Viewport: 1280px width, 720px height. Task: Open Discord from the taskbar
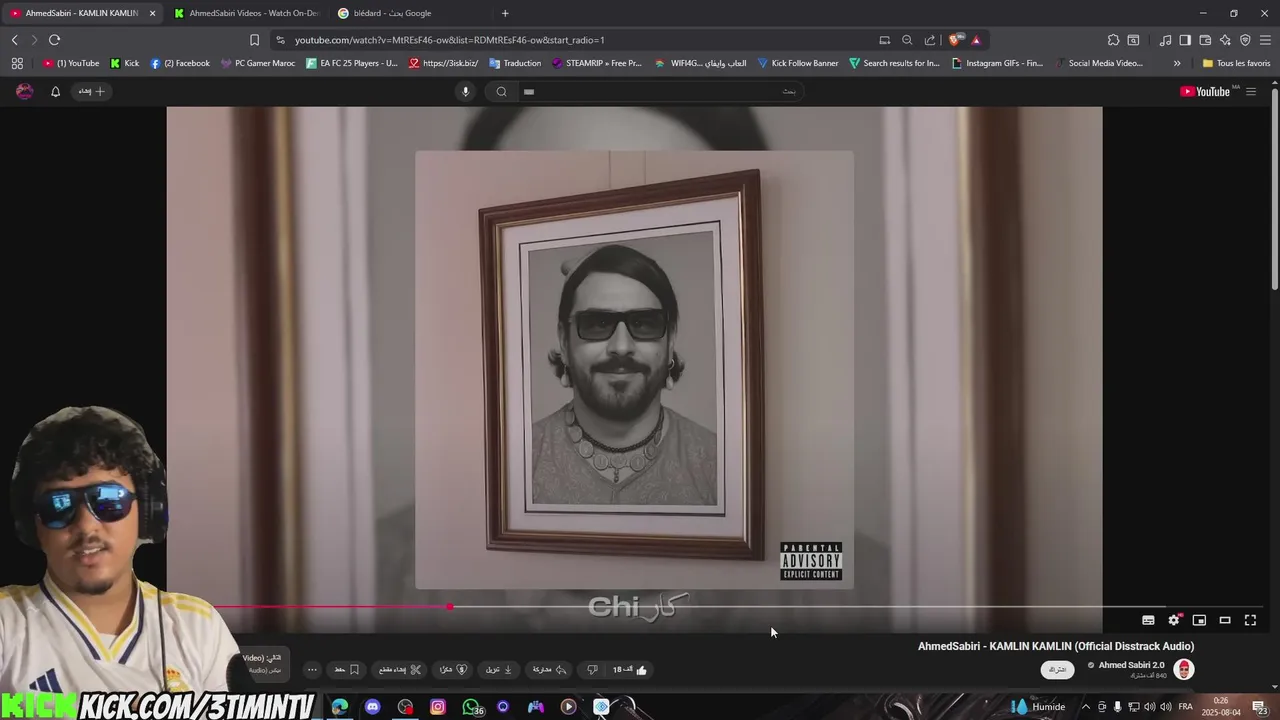pos(373,707)
